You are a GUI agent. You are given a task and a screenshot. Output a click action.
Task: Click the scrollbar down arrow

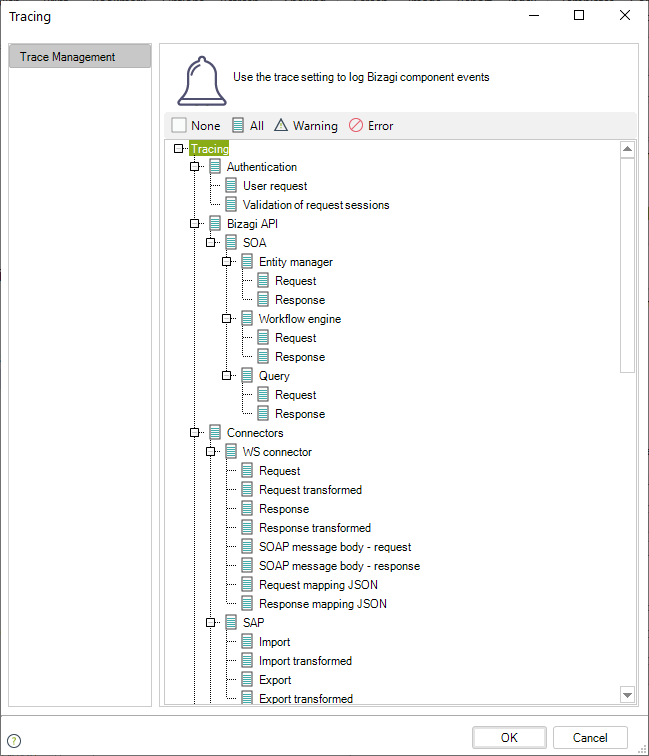click(627, 695)
